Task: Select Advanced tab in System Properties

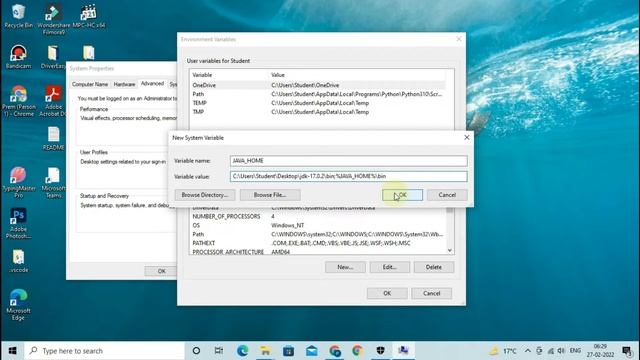Action: point(152,84)
